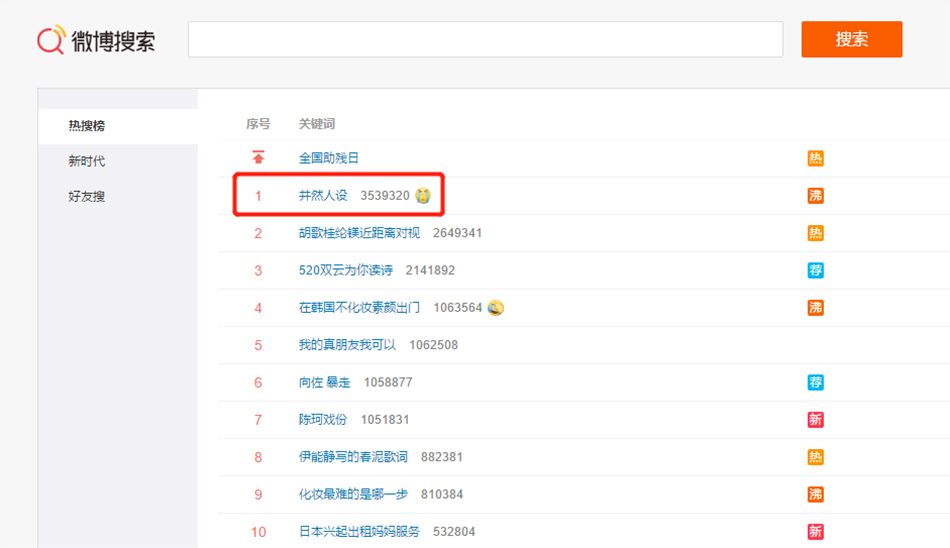Open the 好友搜 sidebar tab
The height and width of the screenshot is (548, 950).
point(87,196)
